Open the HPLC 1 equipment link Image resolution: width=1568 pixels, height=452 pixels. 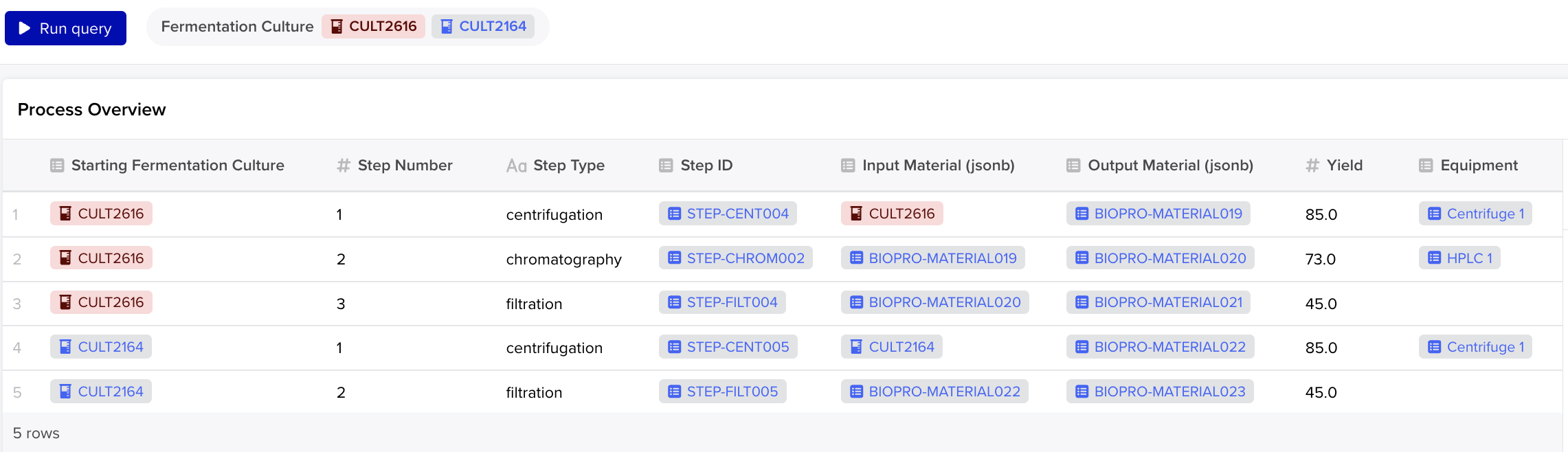tap(1460, 258)
